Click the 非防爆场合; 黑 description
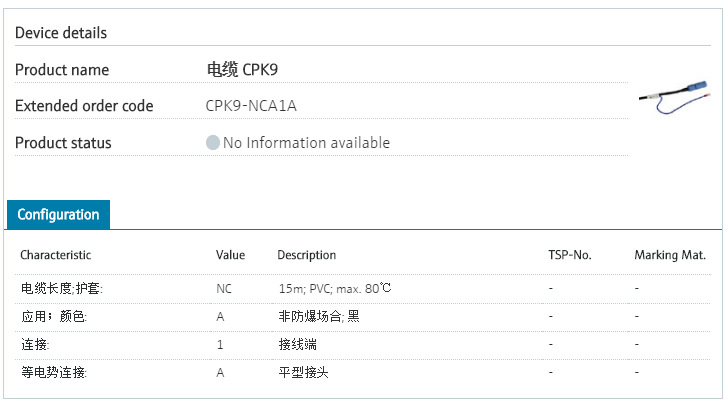 pyautogui.click(x=318, y=316)
